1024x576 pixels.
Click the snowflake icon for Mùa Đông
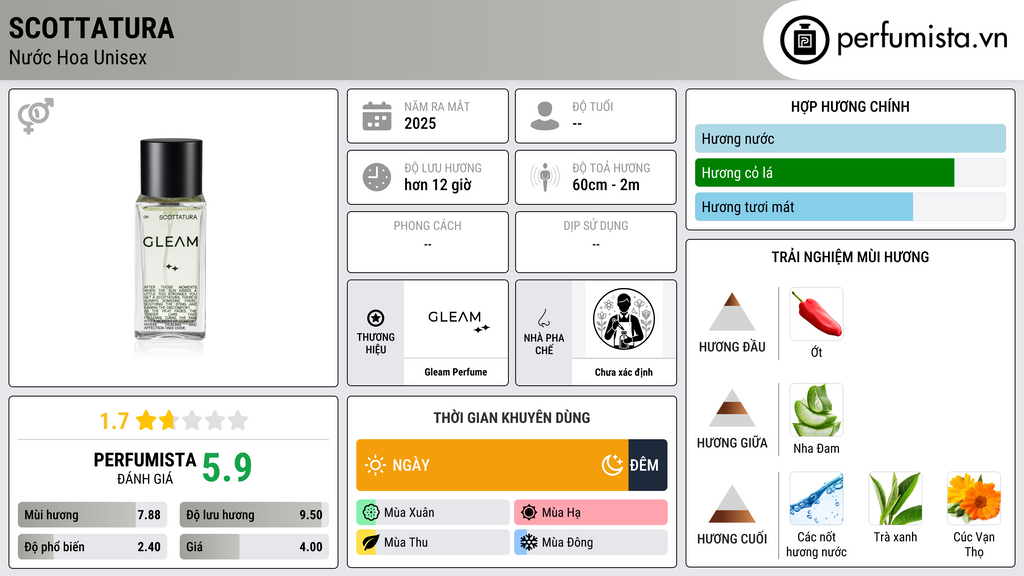[529, 542]
